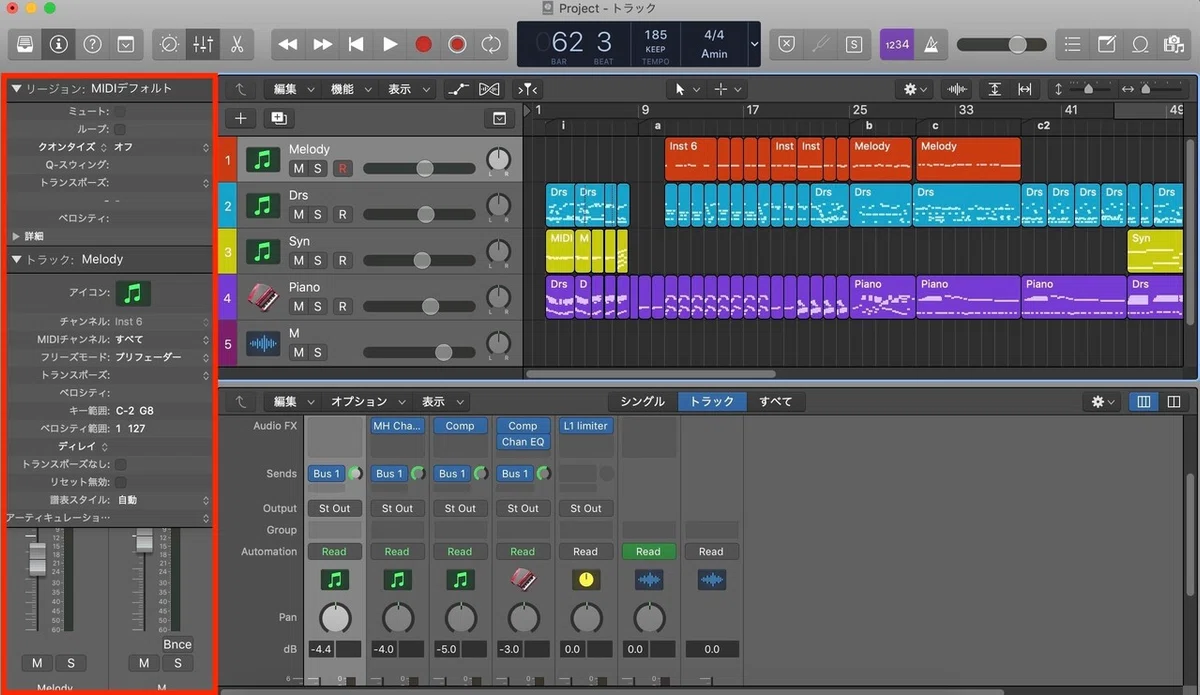Click duplicate track button
This screenshot has height=695, width=1200.
277,118
